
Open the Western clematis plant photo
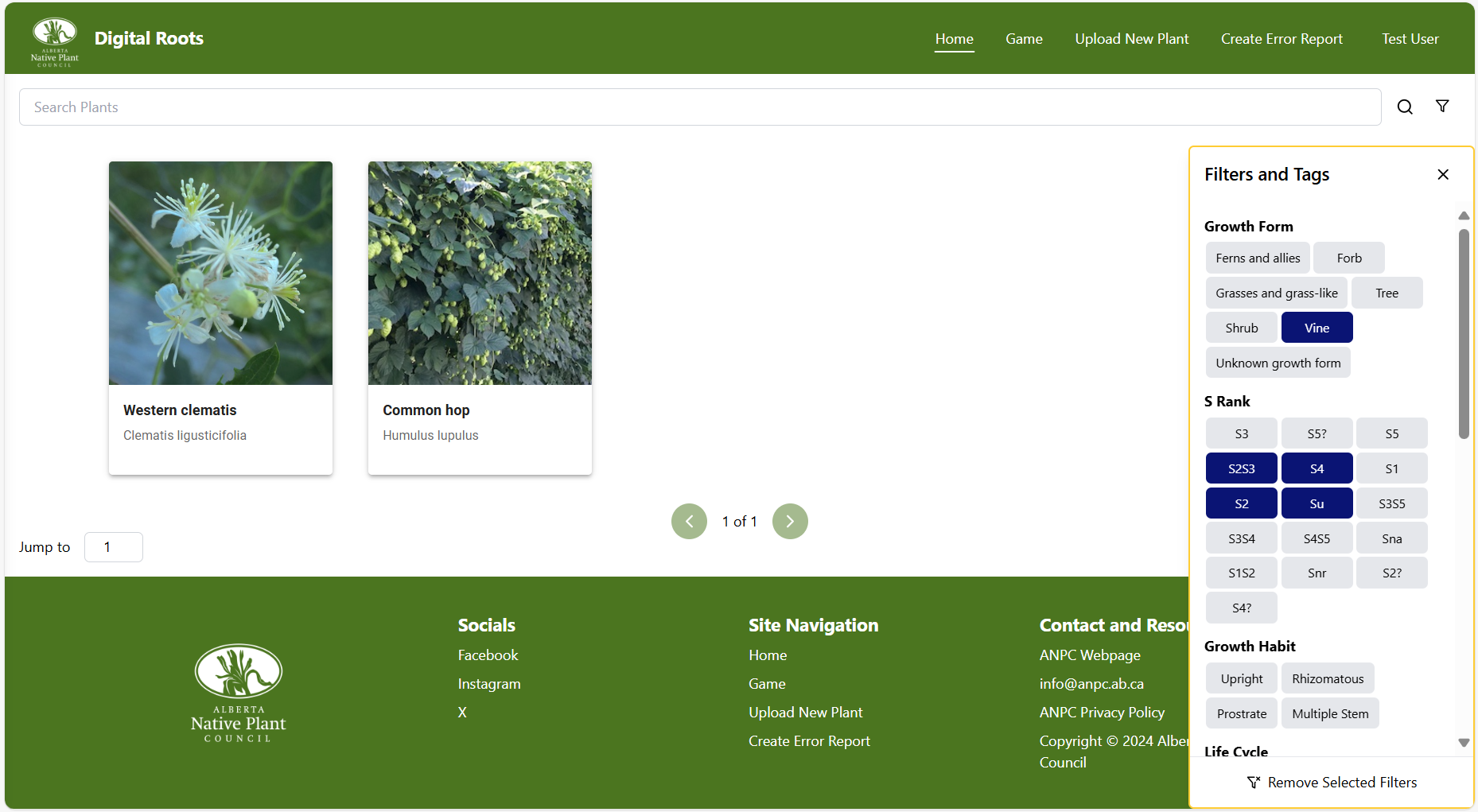coord(220,273)
